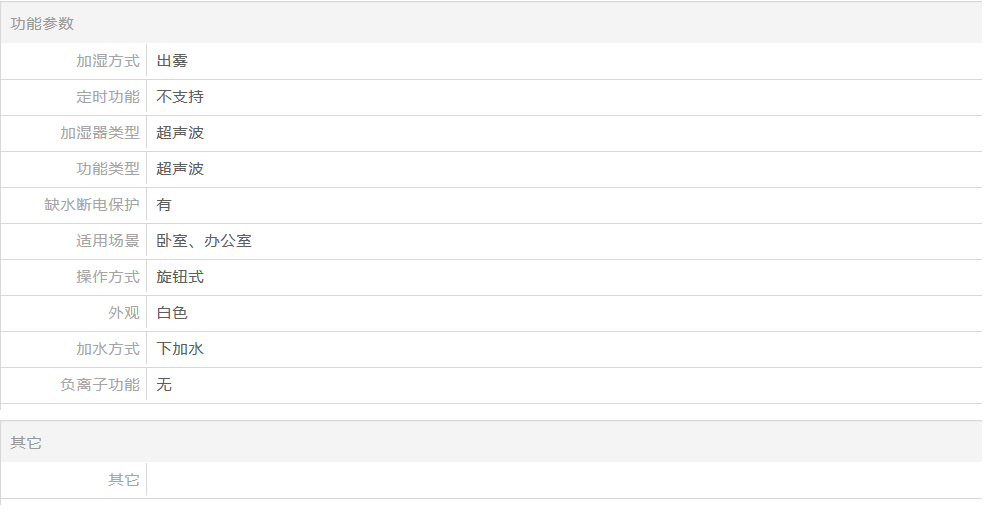Click 超声波 in the 功能类型 row
The image size is (987, 509).
click(180, 169)
